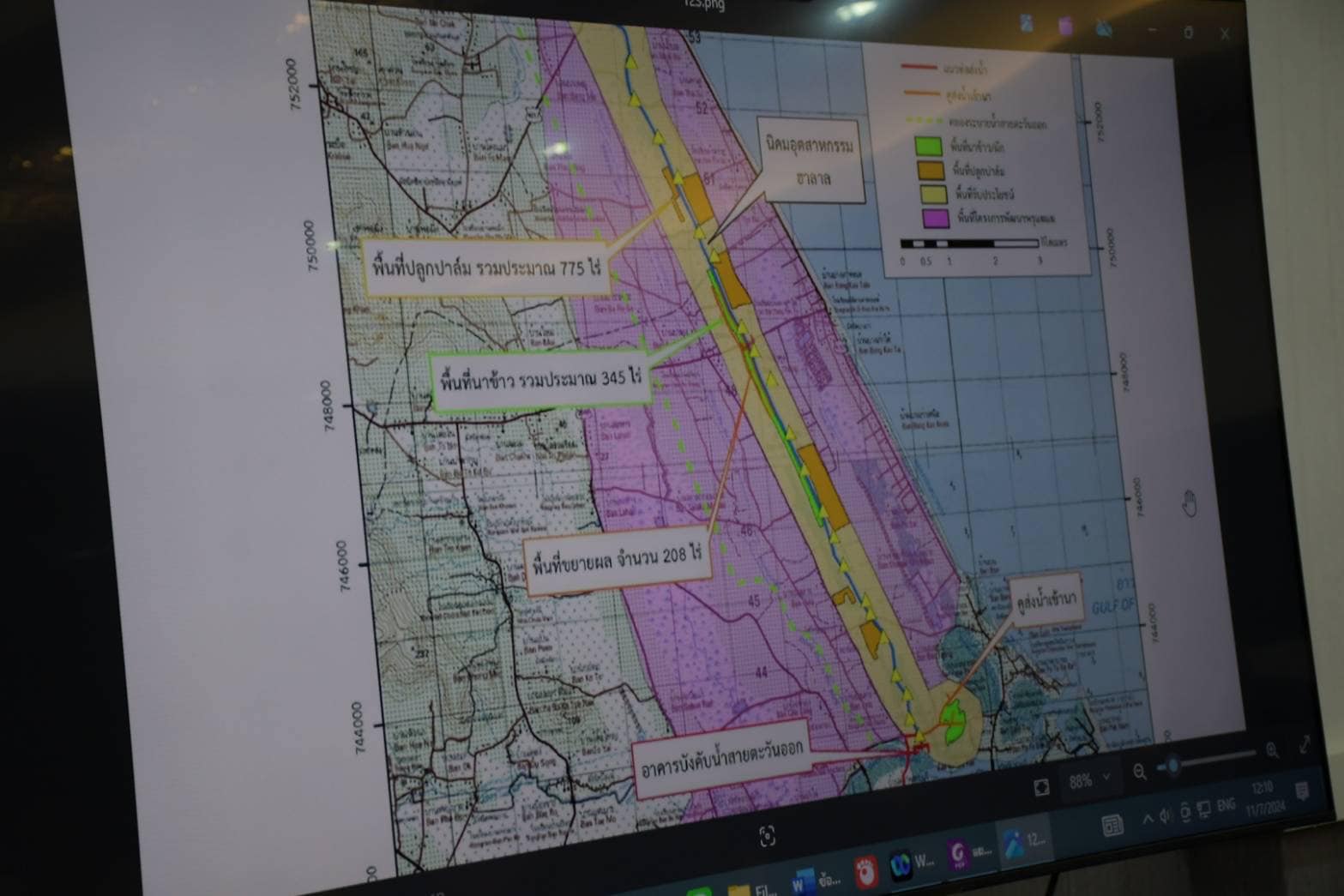The height and width of the screenshot is (896, 1344).
Task: Click the 'นิคมอุตสาหกรรม ฮาลาล' callout box
Action: click(811, 159)
